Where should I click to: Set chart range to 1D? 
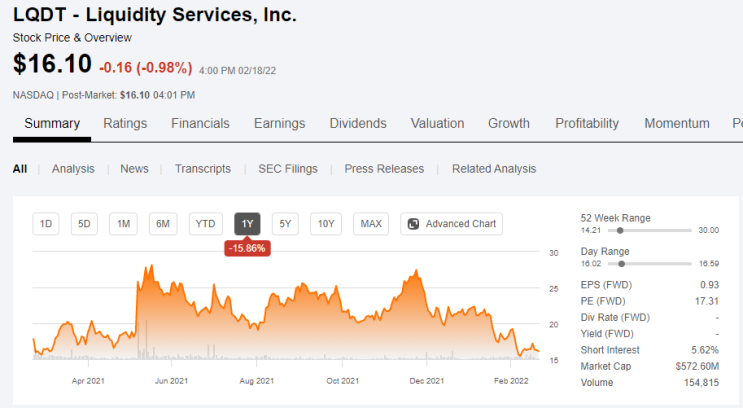coord(46,224)
